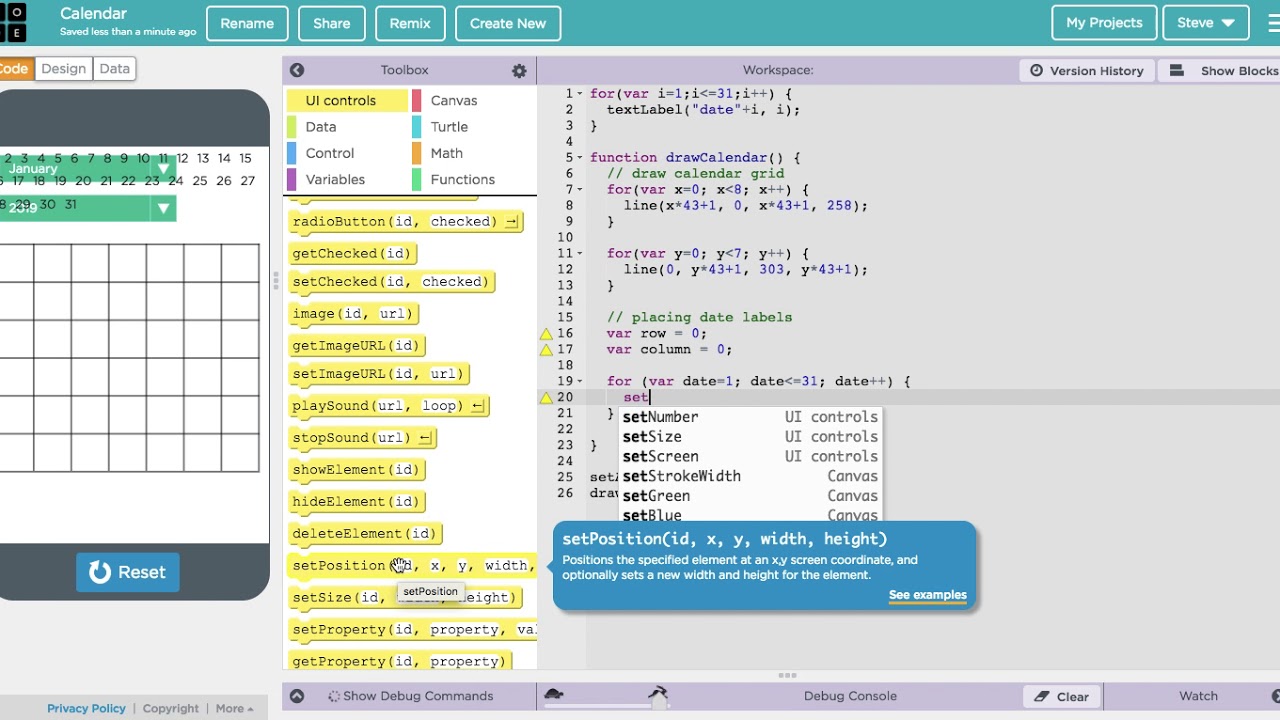Fold the for loop at line 7
Viewport: 1280px width, 720px height.
(580, 189)
